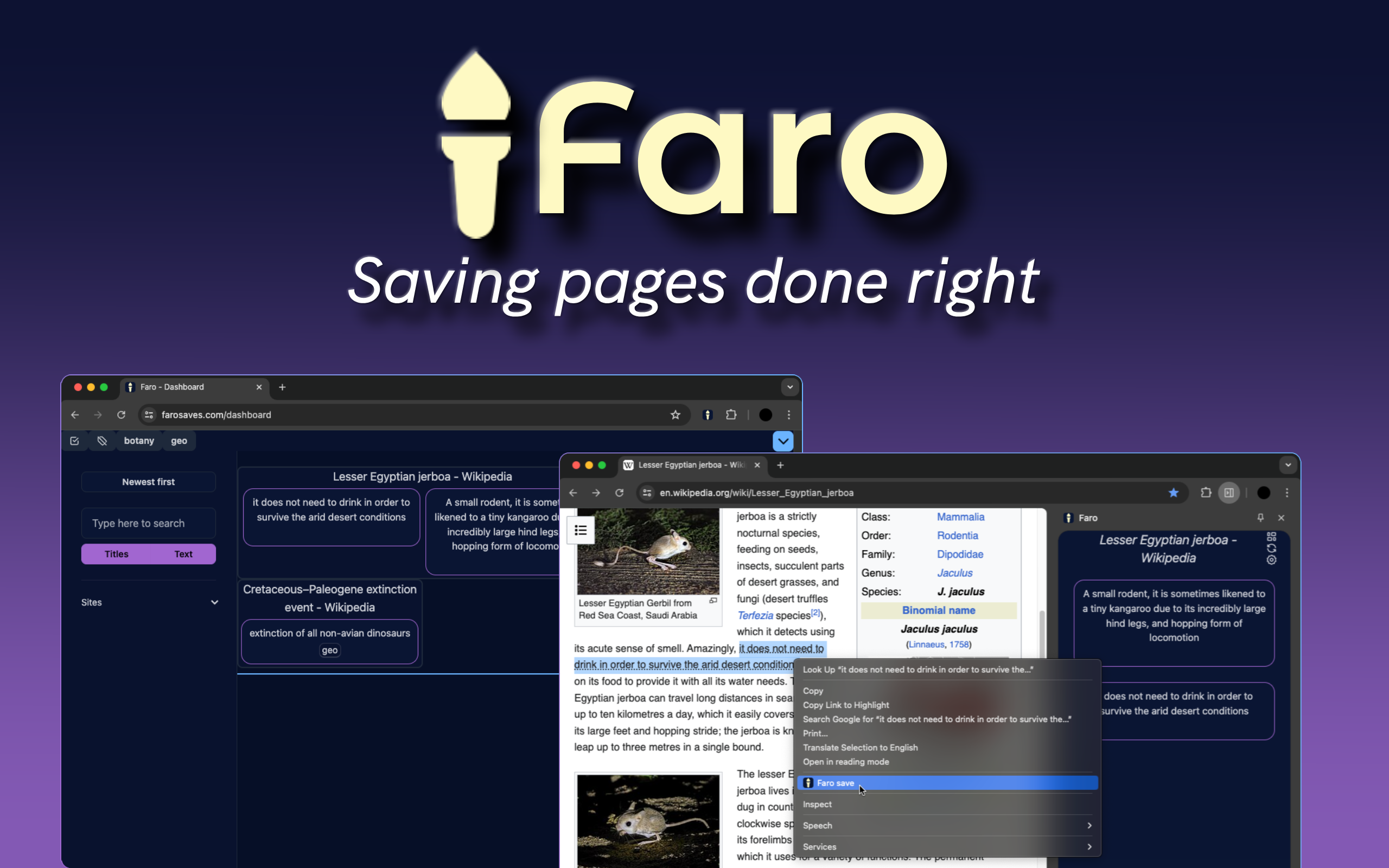
Task: Close the Faro - Dashboard tab
Action: [x=259, y=387]
